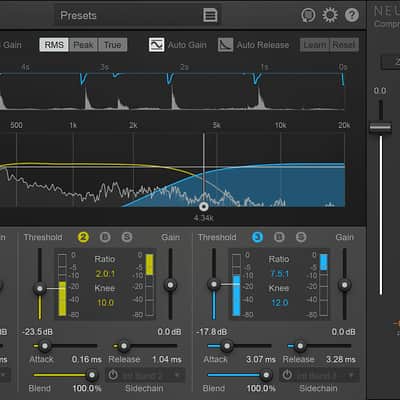Select True detection mode
Image resolution: width=400 pixels, height=400 pixels.
pos(112,45)
